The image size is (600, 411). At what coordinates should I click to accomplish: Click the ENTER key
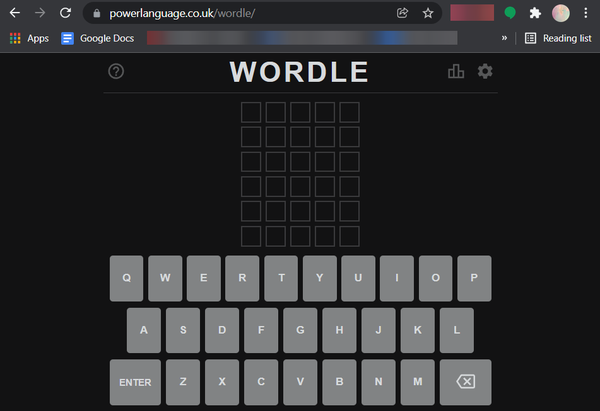[135, 382]
